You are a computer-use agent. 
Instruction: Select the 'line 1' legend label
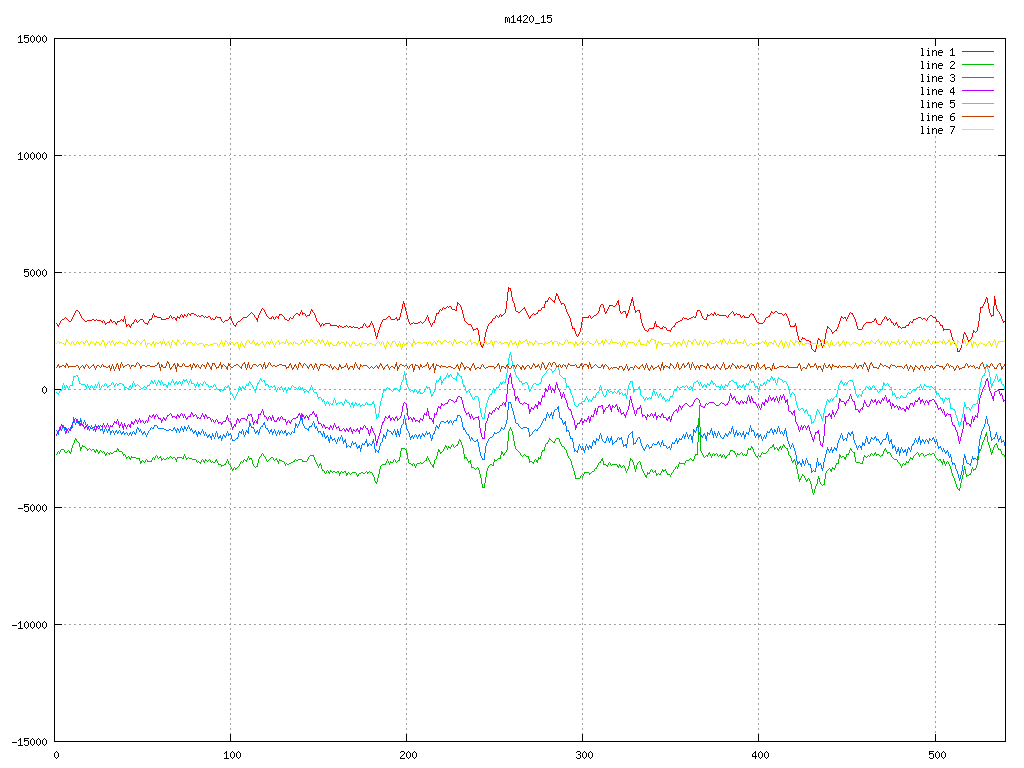[x=937, y=52]
